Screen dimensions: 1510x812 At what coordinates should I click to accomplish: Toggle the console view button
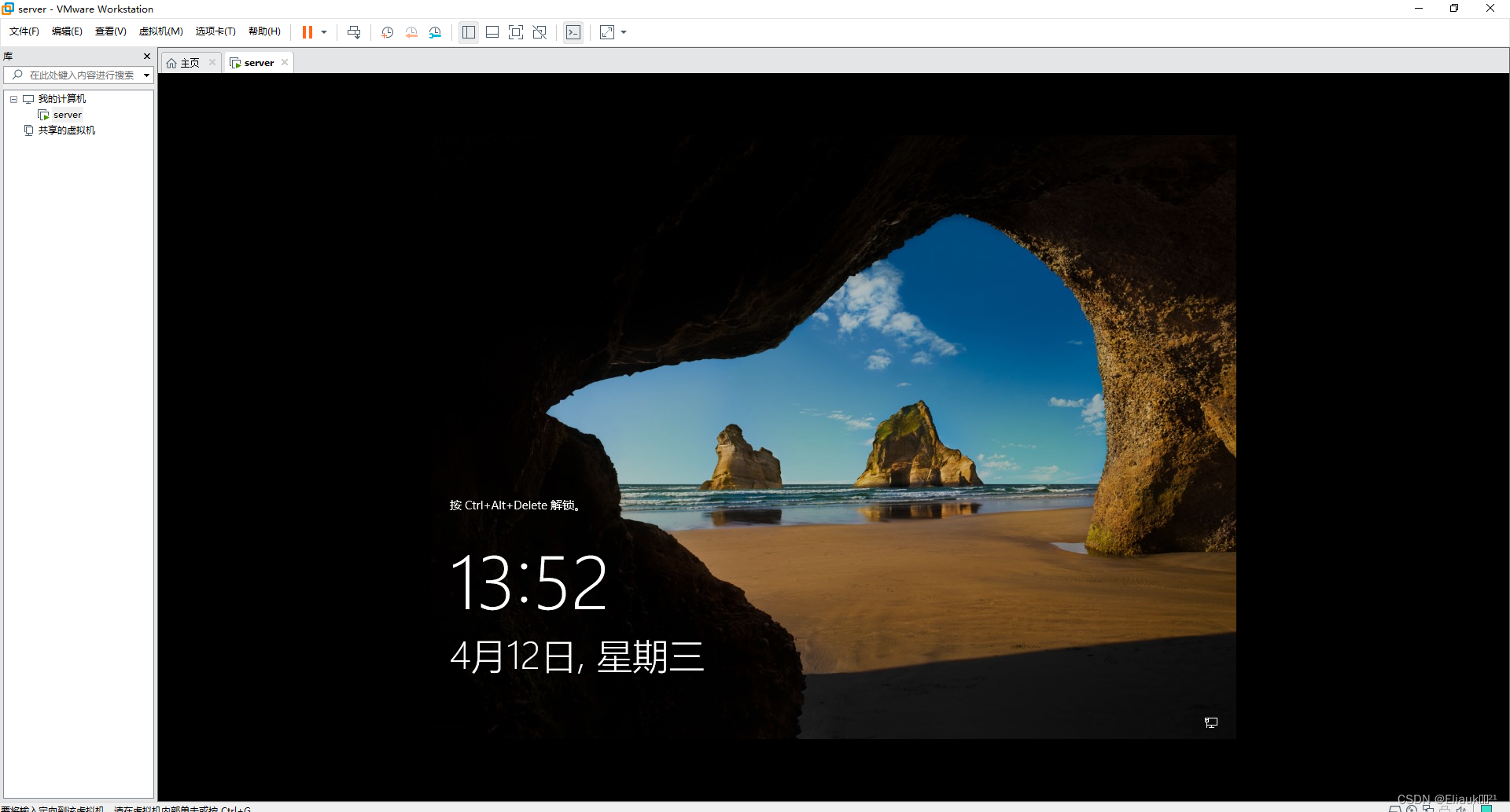point(573,32)
